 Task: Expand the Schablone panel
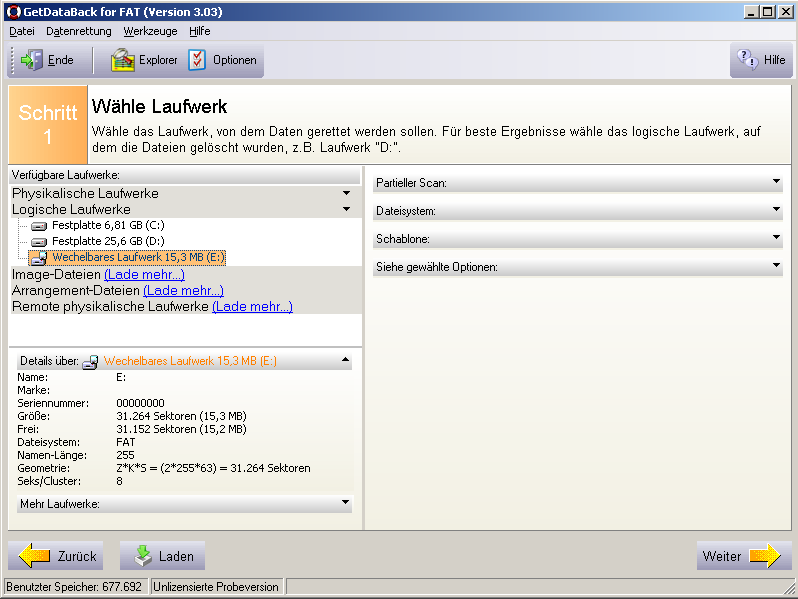[776, 238]
